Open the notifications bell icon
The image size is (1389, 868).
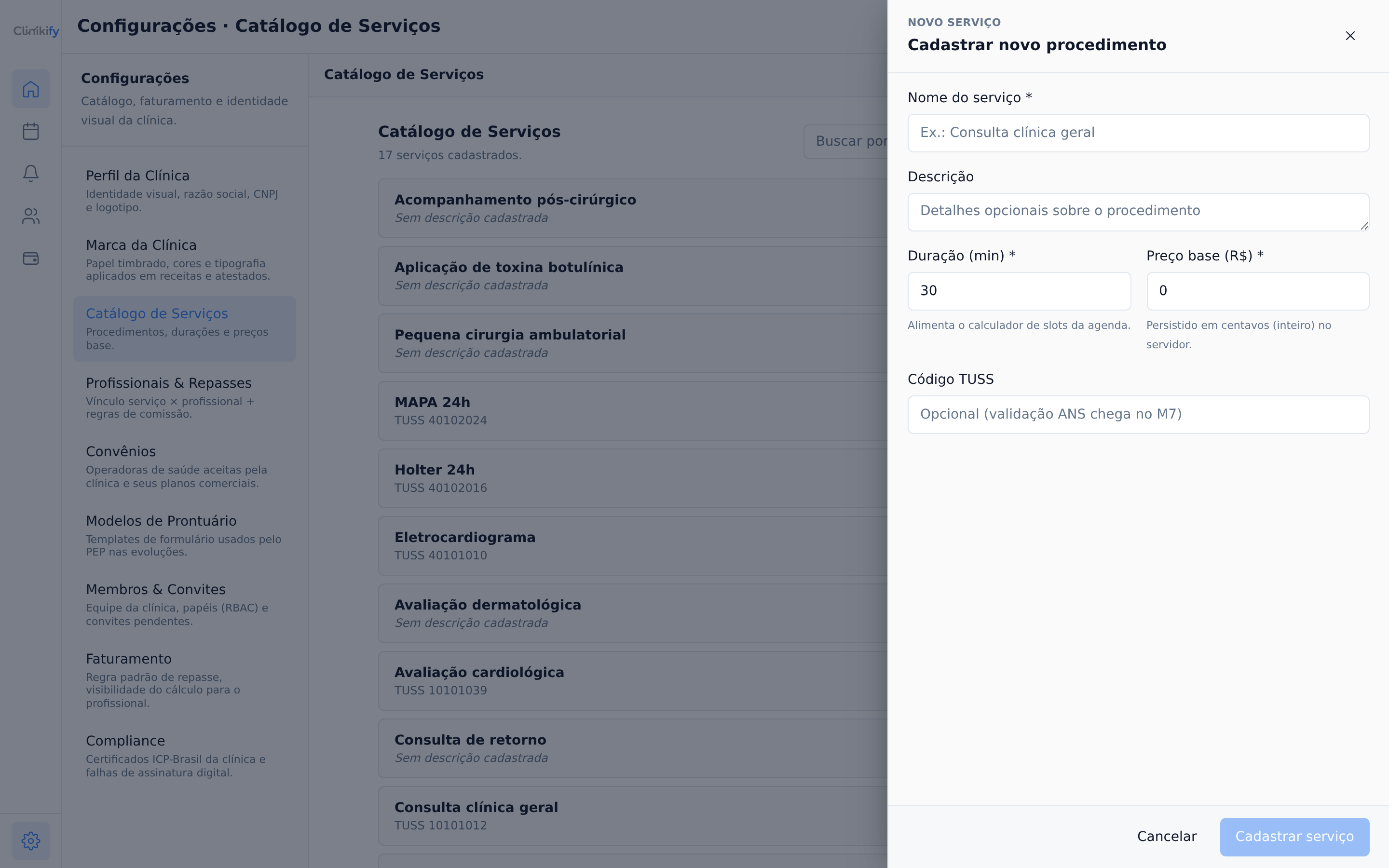pyautogui.click(x=31, y=174)
